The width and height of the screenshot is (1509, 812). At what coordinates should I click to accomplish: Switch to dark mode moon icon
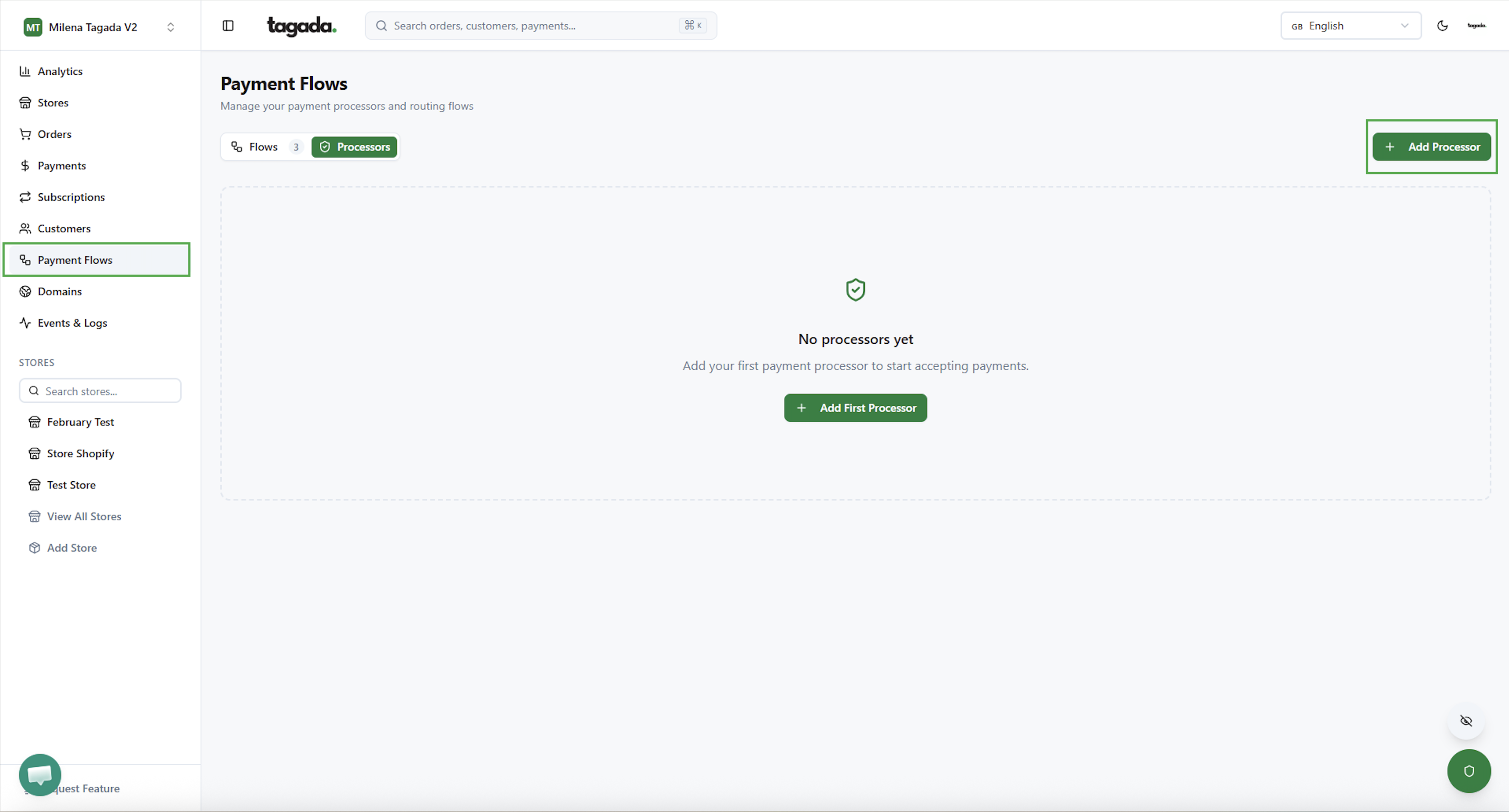1442,26
